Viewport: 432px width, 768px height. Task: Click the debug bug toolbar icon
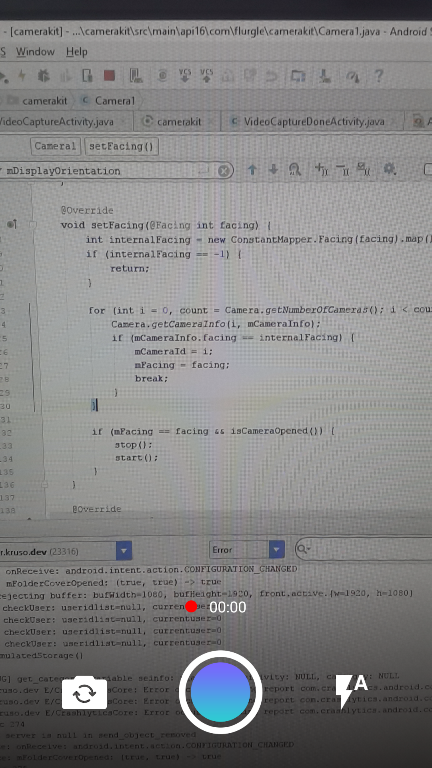pyautogui.click(x=44, y=75)
